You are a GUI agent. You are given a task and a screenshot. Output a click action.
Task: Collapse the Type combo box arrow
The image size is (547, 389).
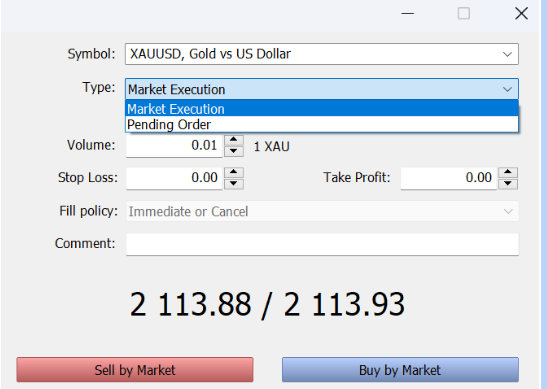coord(507,89)
